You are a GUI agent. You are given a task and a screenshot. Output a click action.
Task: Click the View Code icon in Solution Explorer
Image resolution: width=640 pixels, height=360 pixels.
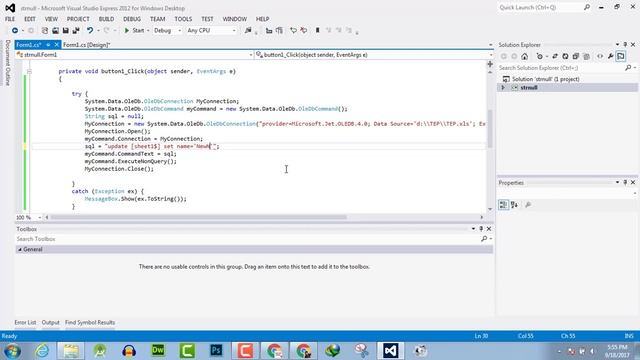600,56
